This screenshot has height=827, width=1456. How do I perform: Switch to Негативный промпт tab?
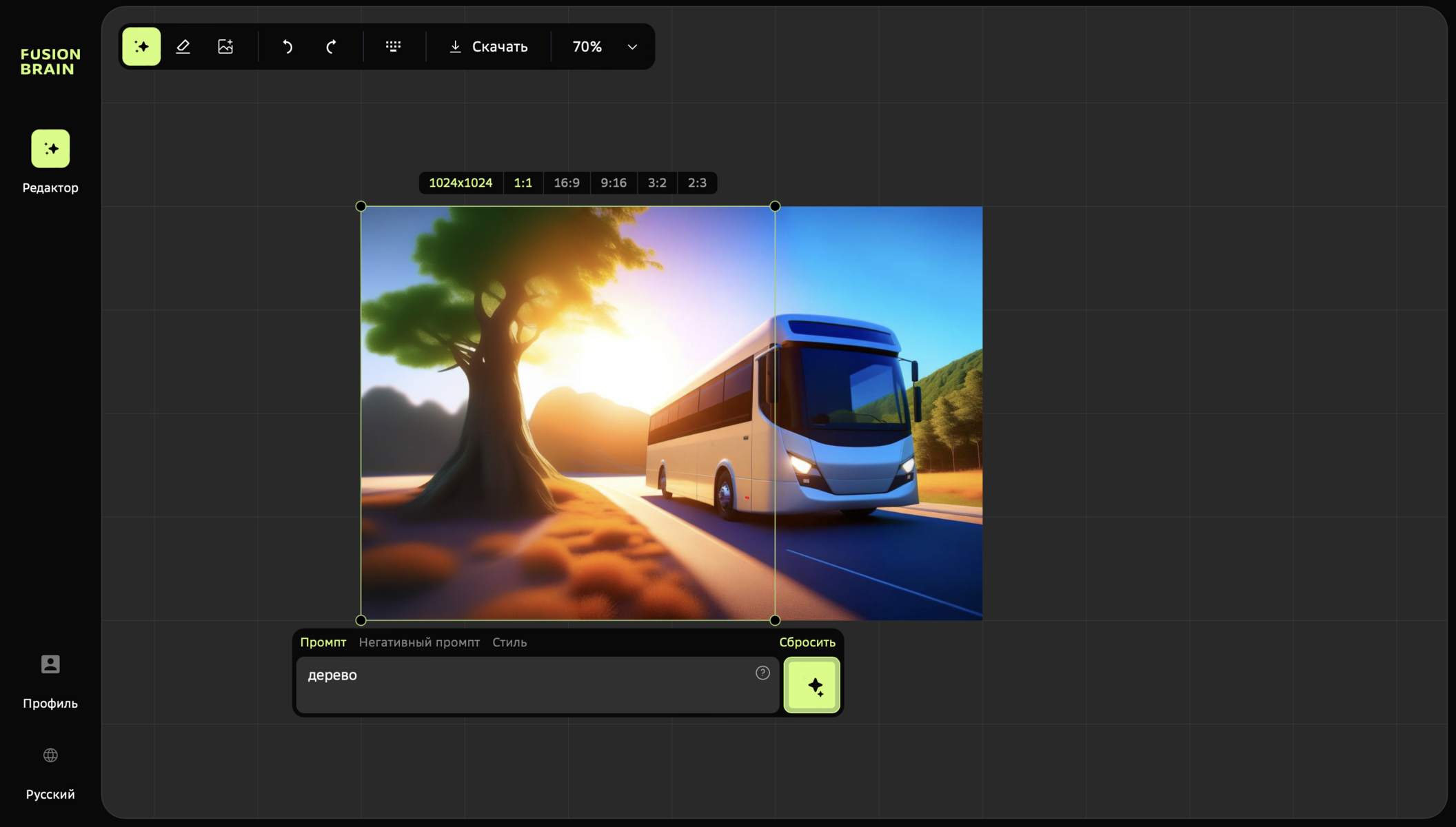(419, 642)
